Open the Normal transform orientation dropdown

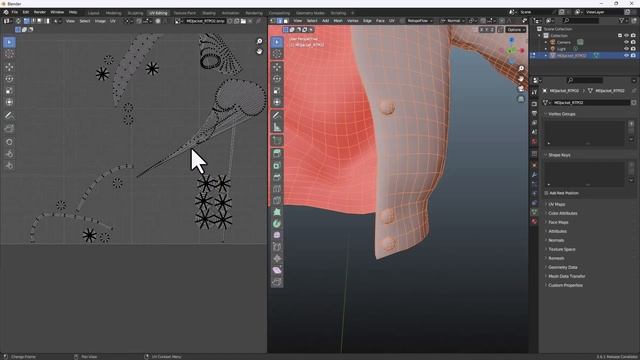coord(453,21)
